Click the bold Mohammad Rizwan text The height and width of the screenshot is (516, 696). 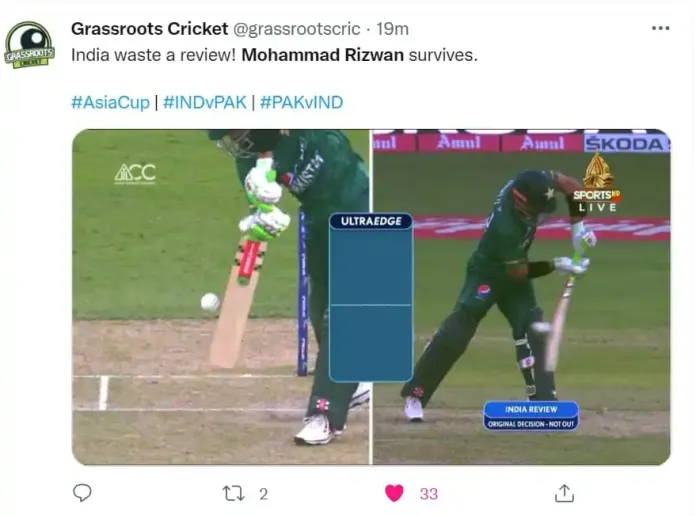pos(323,55)
